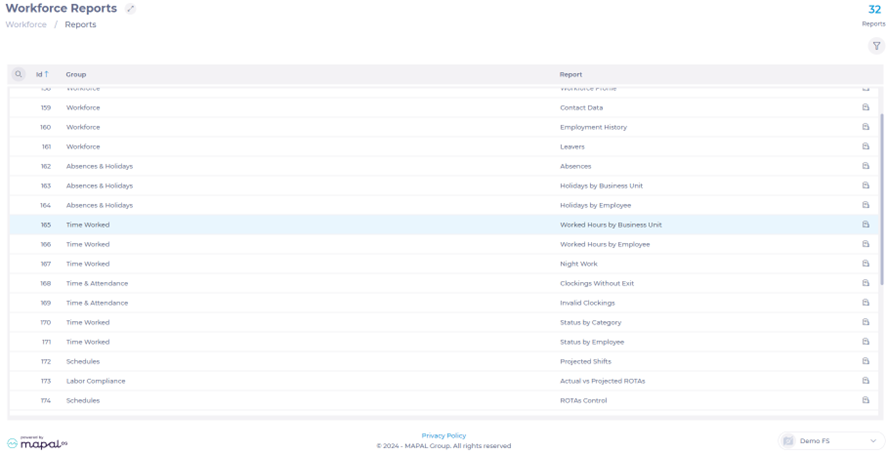The height and width of the screenshot is (452, 886).
Task: Open the Demo FS dropdown
Action: 831,441
